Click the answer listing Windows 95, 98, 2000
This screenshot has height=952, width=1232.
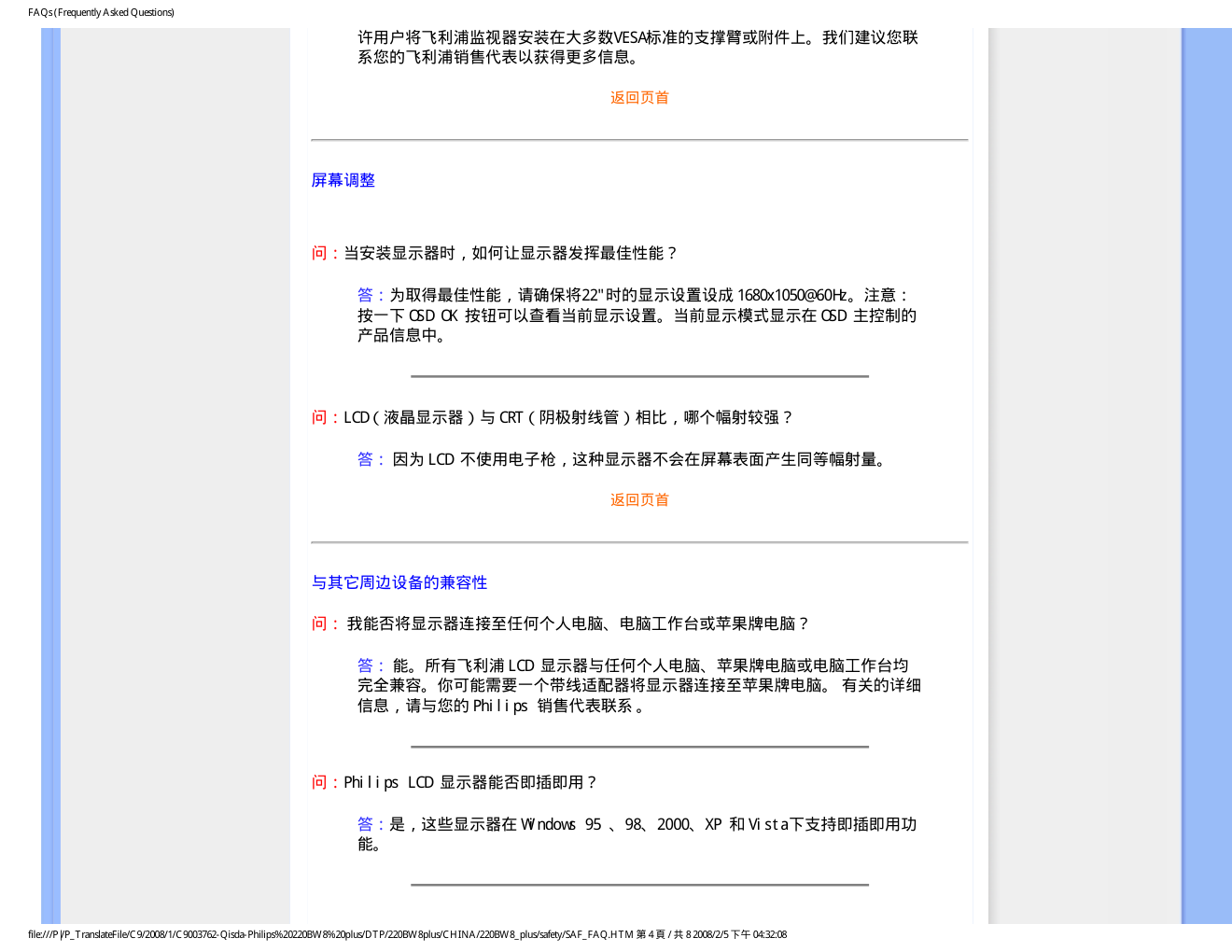[637, 834]
